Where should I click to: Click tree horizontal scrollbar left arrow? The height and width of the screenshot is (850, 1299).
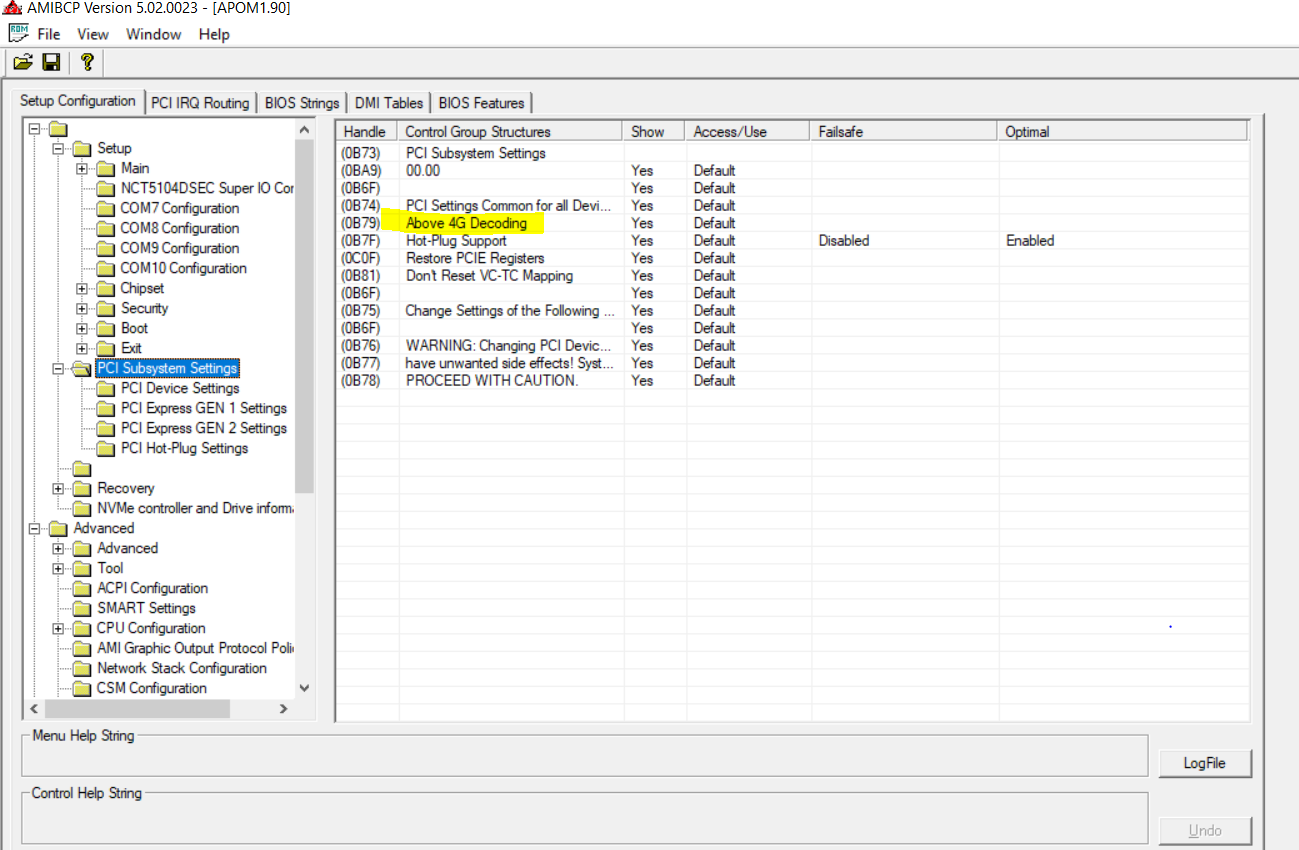(33, 708)
